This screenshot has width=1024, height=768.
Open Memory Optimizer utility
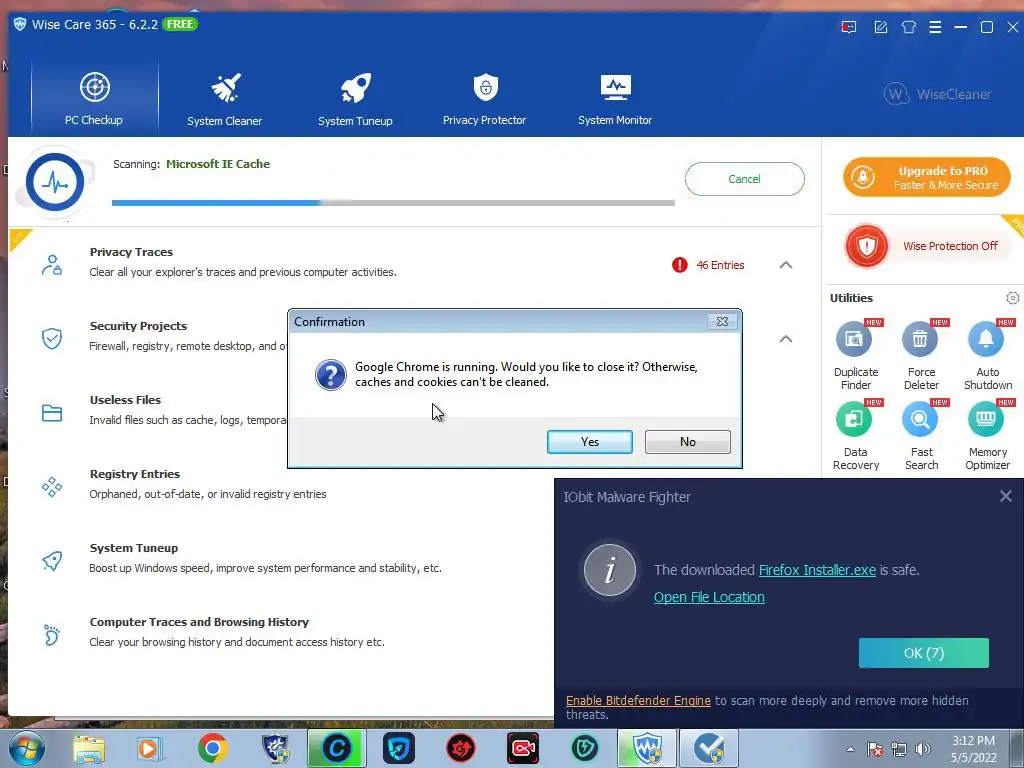coord(987,436)
